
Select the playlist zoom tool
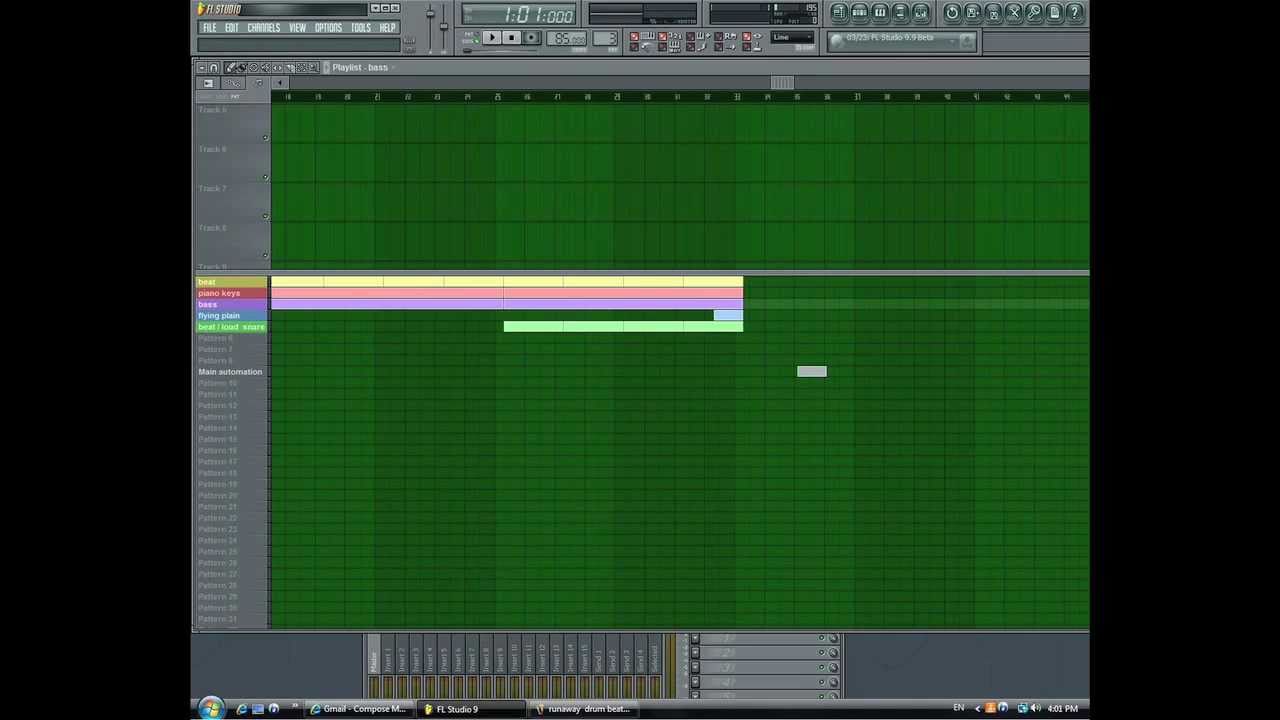tap(313, 67)
